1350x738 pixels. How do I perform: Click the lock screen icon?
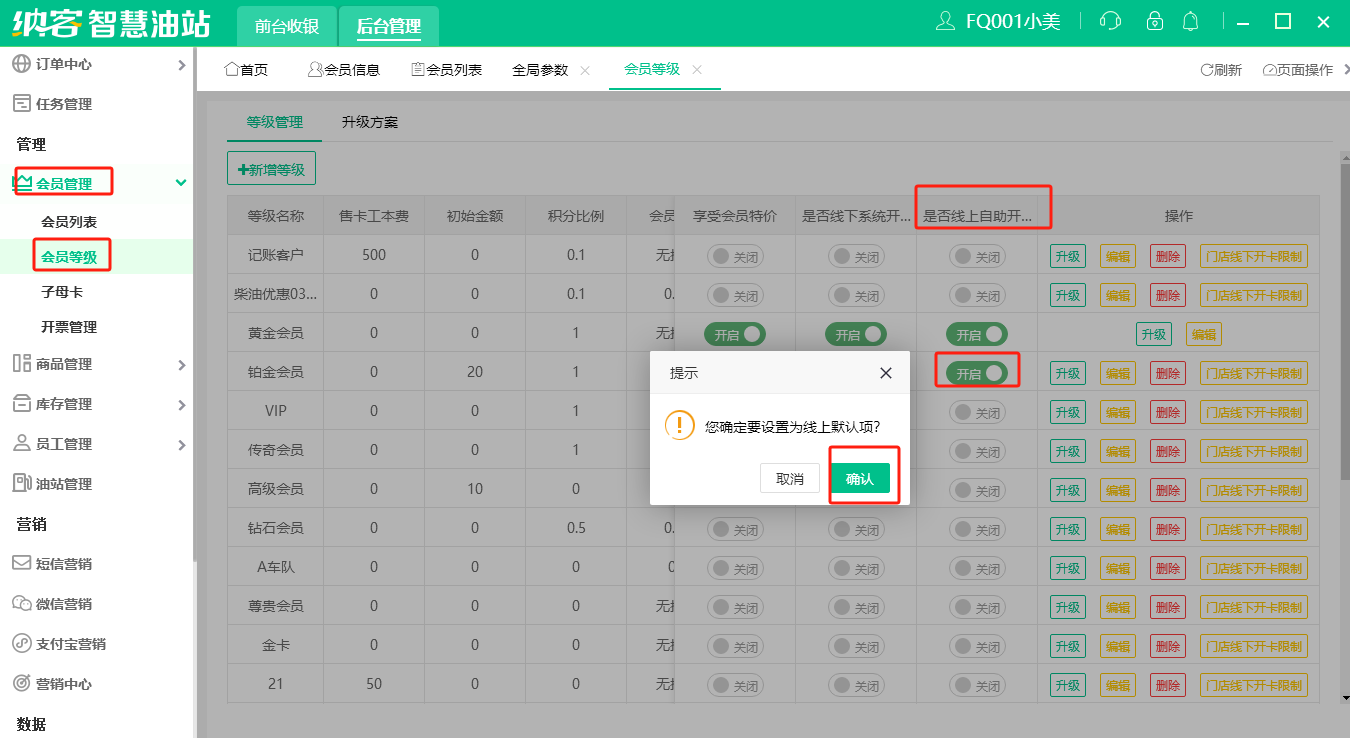(1155, 21)
